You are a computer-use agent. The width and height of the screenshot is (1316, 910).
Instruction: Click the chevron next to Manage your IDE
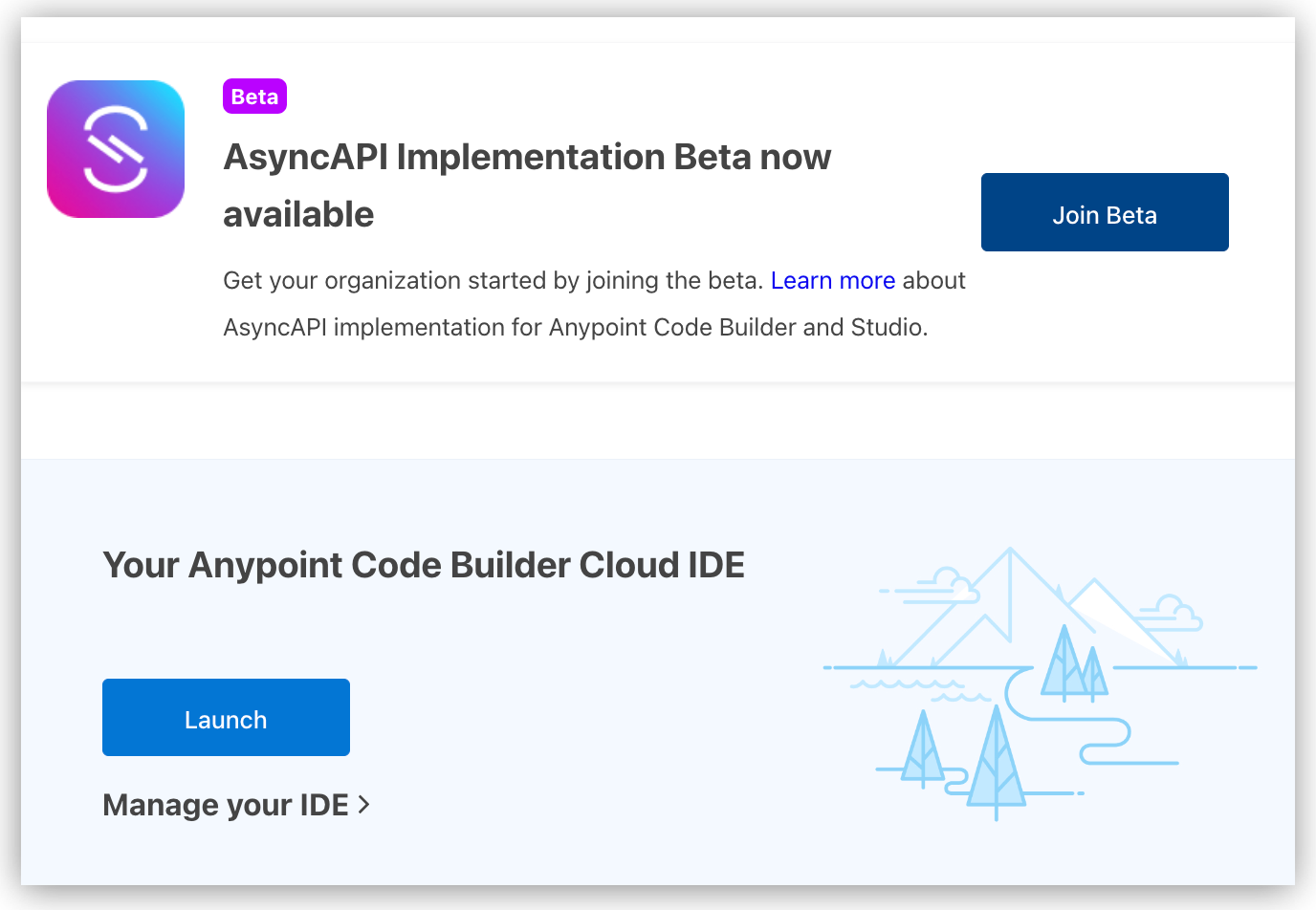363,805
